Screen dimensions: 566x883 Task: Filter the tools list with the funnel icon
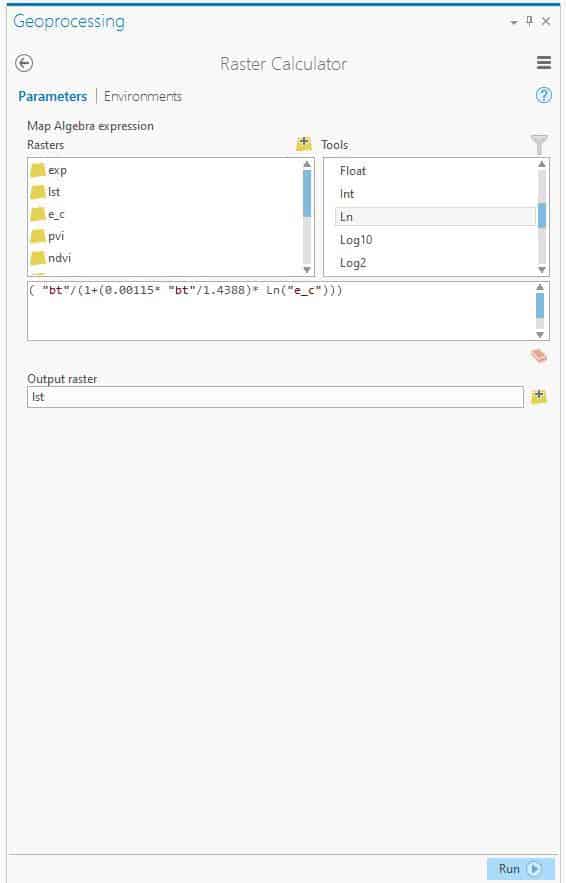(539, 144)
